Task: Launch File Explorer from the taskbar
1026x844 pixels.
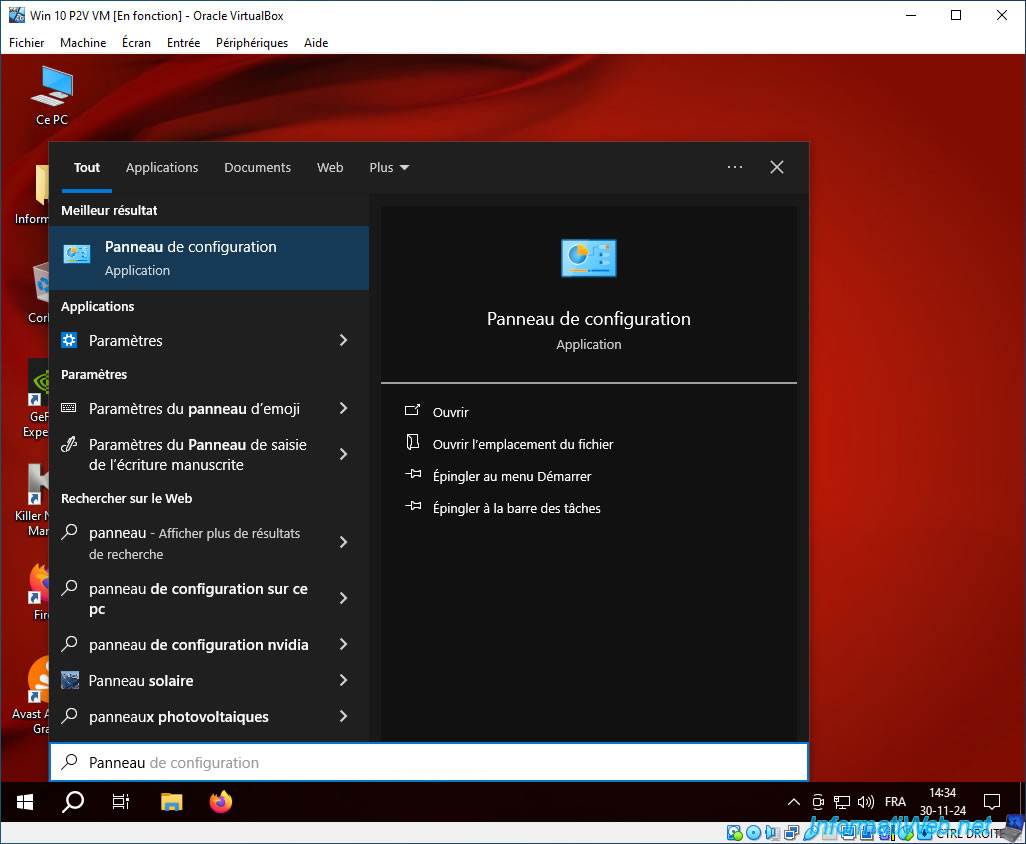Action: (x=171, y=801)
